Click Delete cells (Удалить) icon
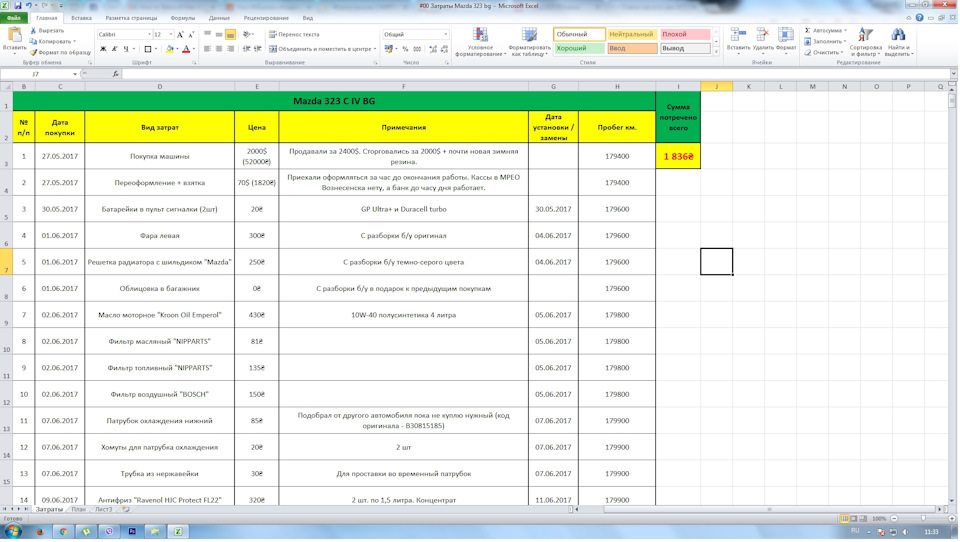The height and width of the screenshot is (542, 960). tap(763, 40)
